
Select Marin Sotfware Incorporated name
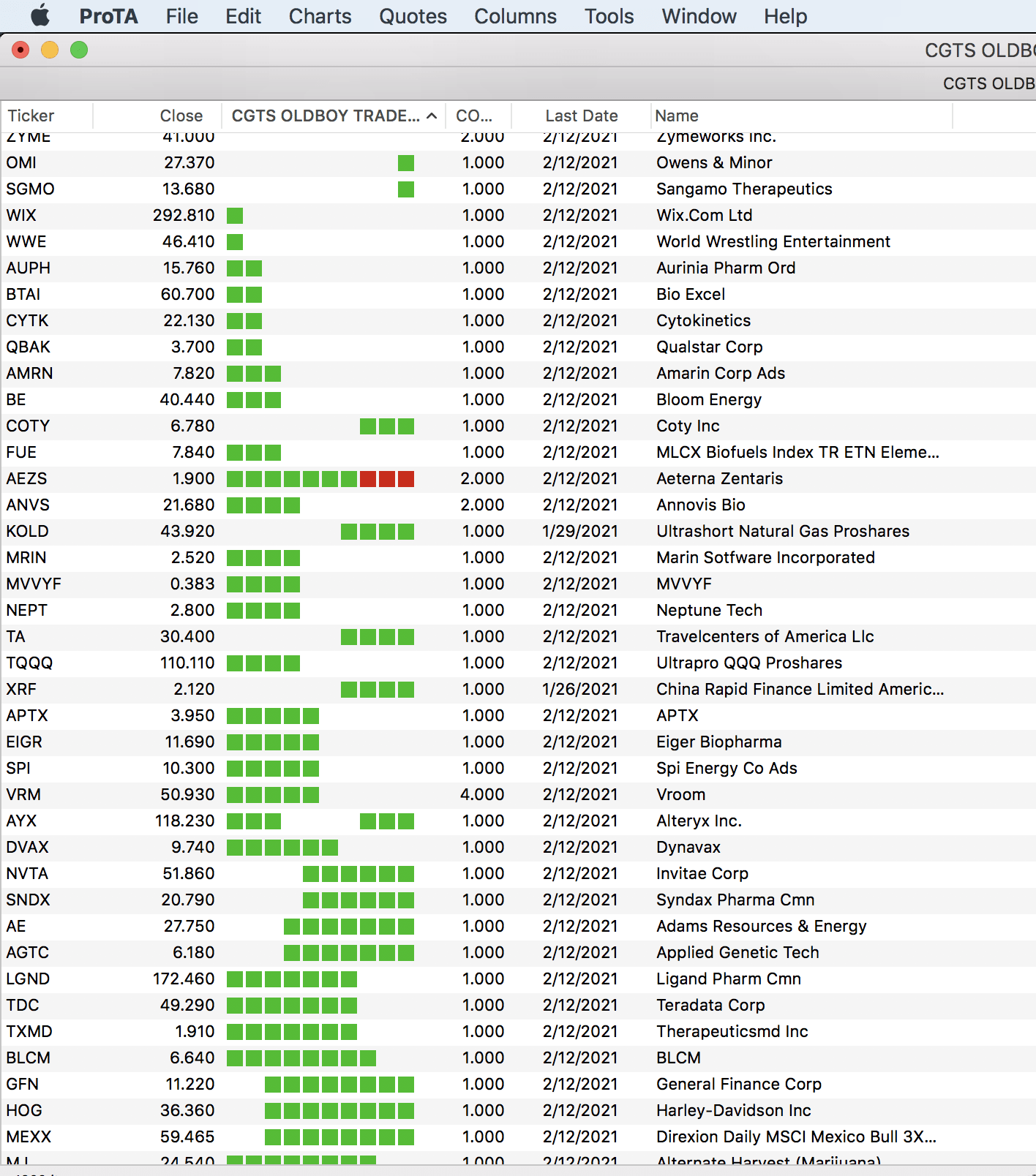(x=765, y=557)
